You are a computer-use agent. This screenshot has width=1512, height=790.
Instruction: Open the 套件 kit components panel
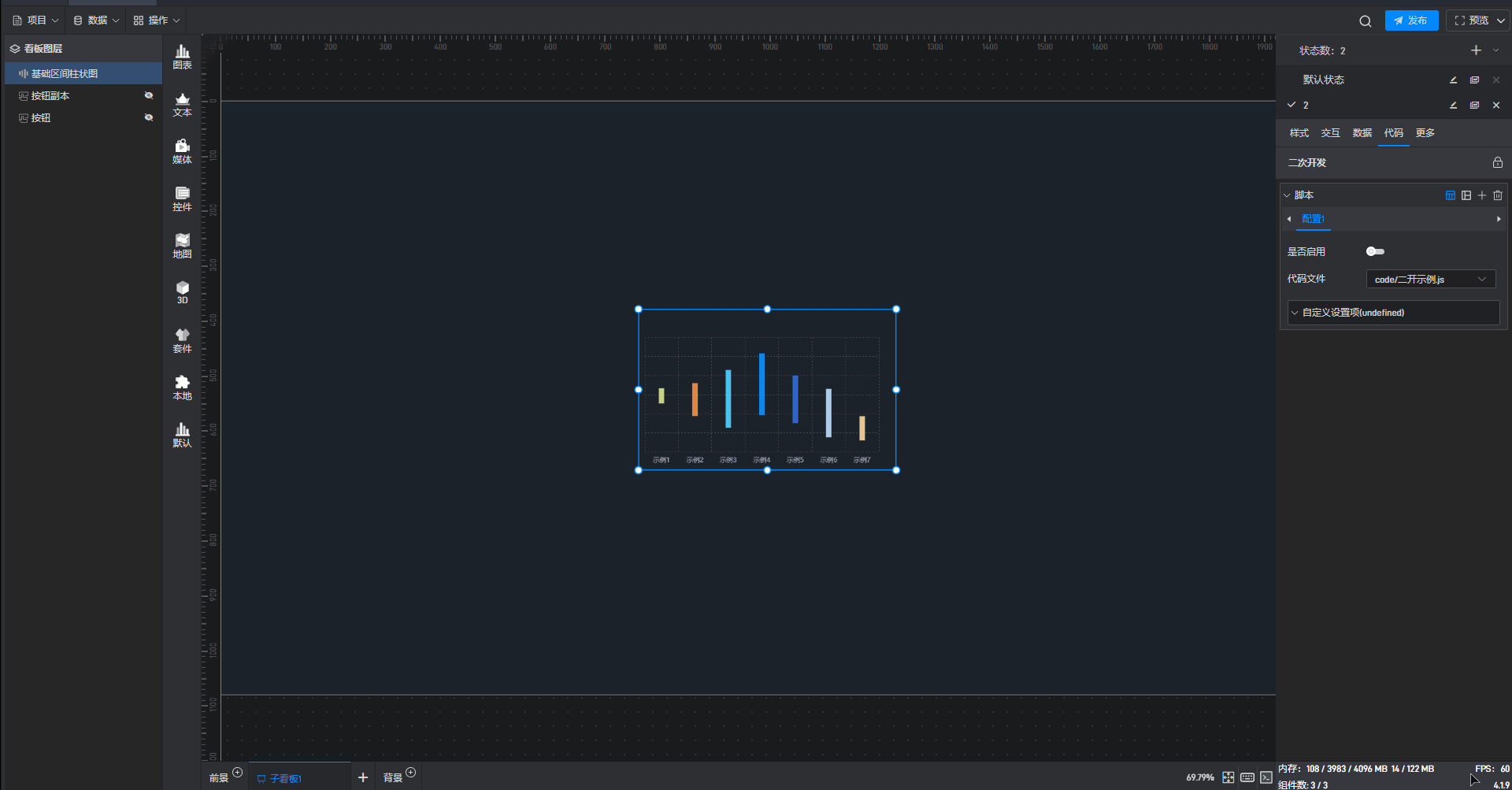point(182,340)
